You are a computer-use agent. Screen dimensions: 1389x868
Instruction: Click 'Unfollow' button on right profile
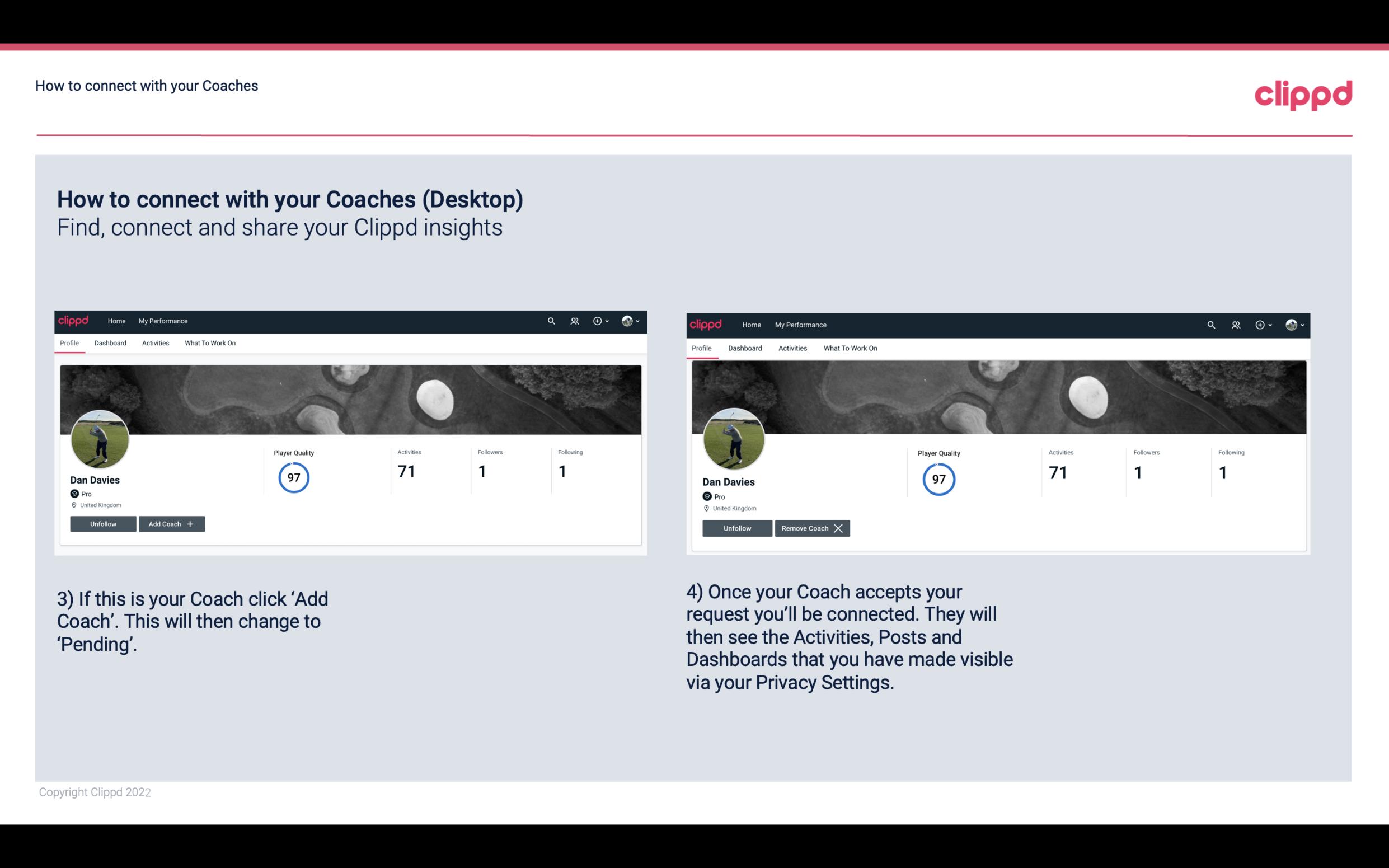coord(736,528)
